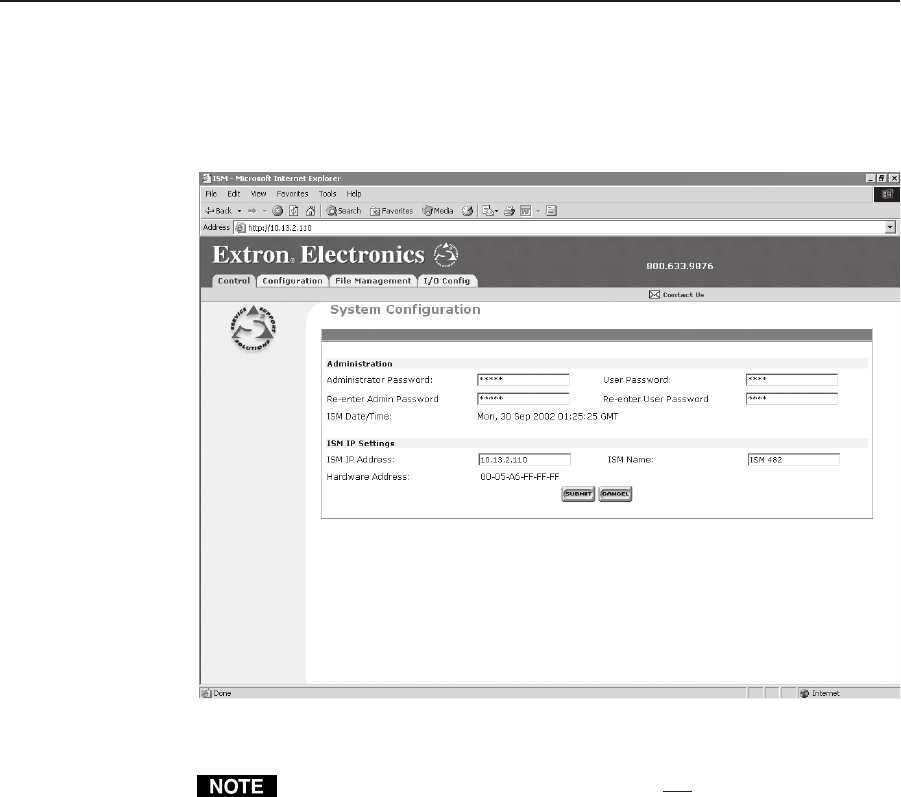Focus the User Password field
Viewport: 901px width, 797px height.
coord(792,380)
